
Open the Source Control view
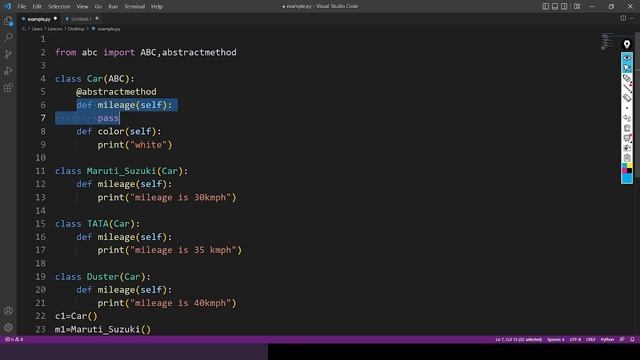tap(8, 54)
